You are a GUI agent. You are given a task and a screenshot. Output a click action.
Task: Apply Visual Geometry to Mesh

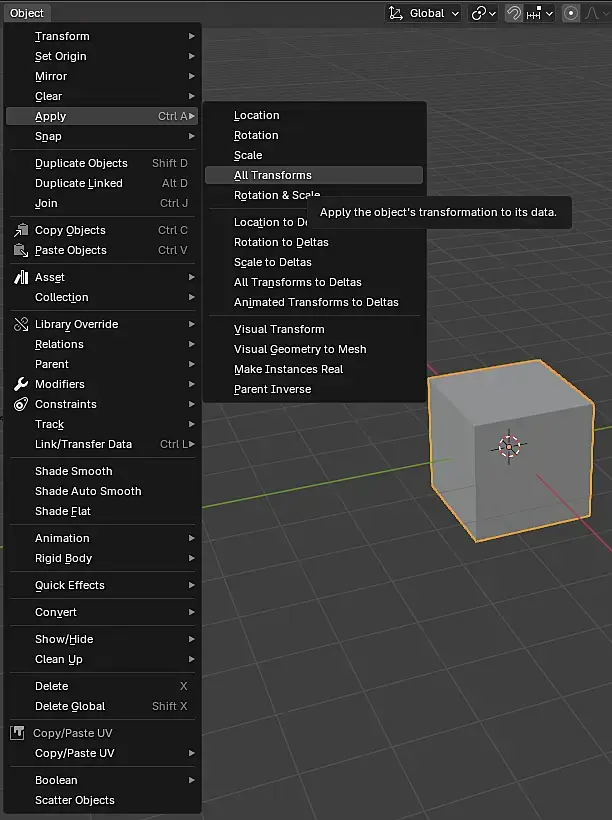[x=314, y=349]
